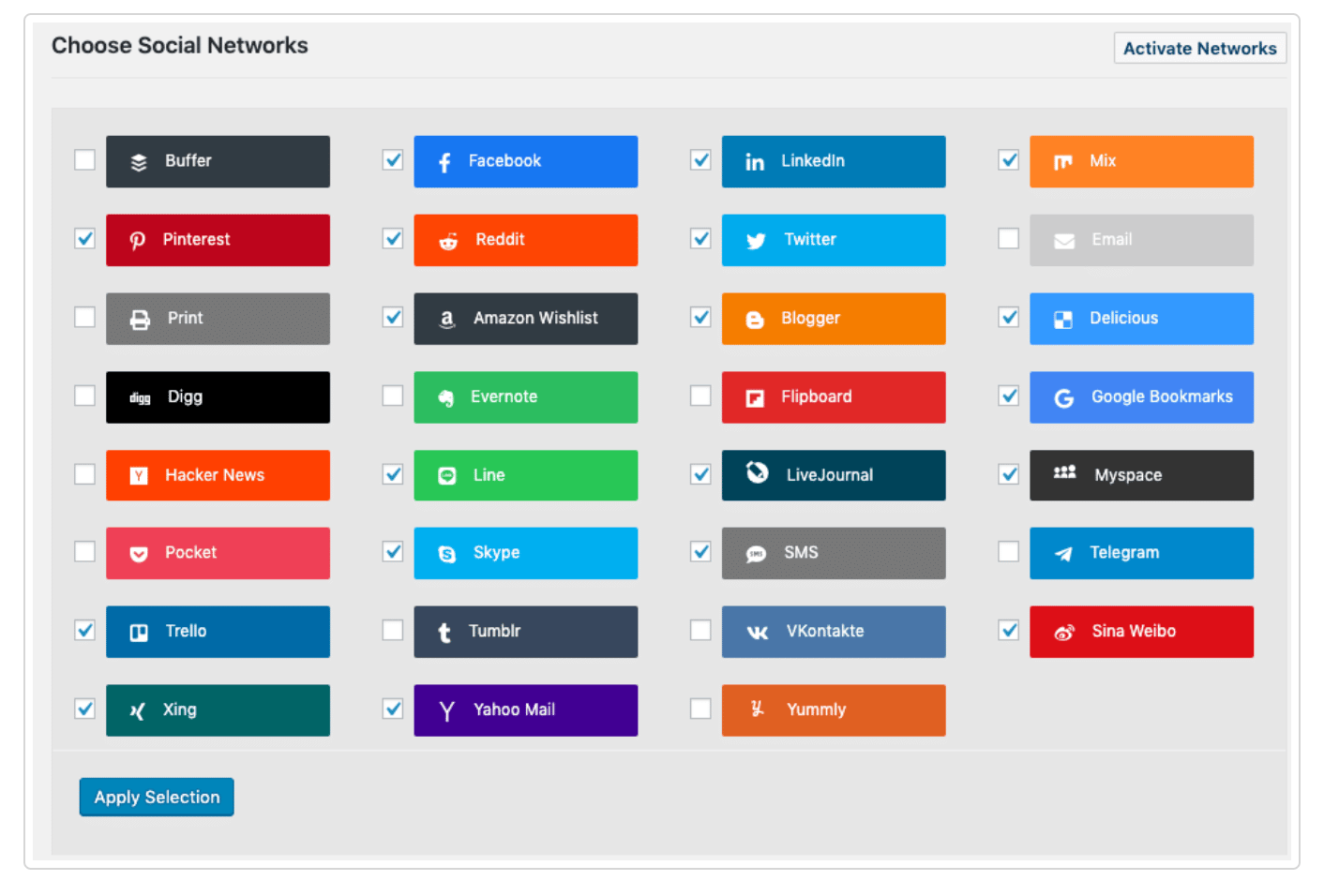Image resolution: width=1324 pixels, height=896 pixels.
Task: Click the Print printer icon
Action: coord(140,320)
